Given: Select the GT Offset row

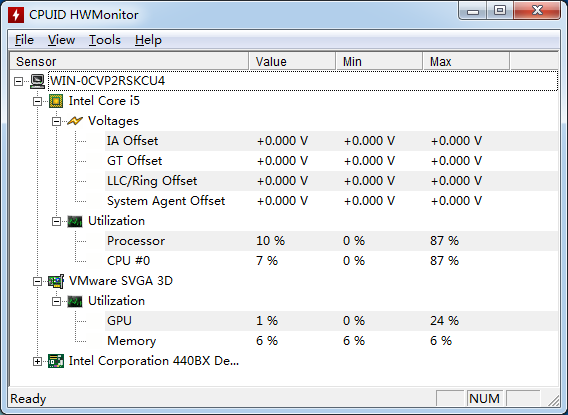Looking at the screenshot, I should coord(331,161).
